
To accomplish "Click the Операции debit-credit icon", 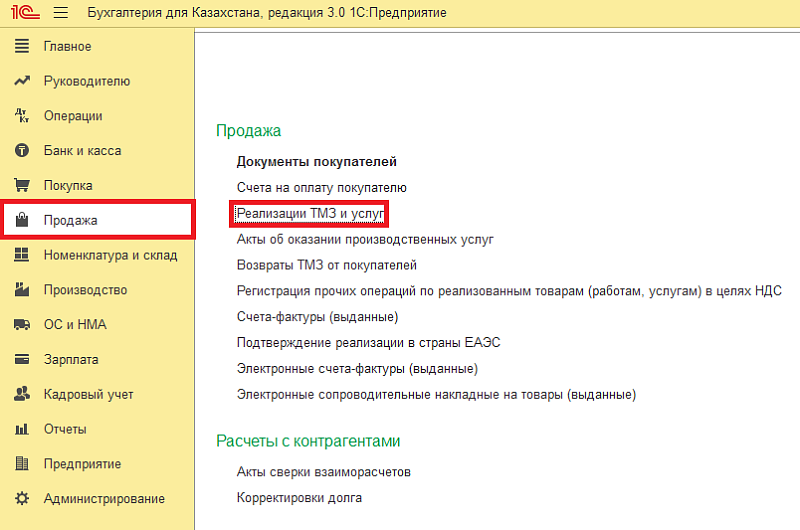I will [x=22, y=116].
